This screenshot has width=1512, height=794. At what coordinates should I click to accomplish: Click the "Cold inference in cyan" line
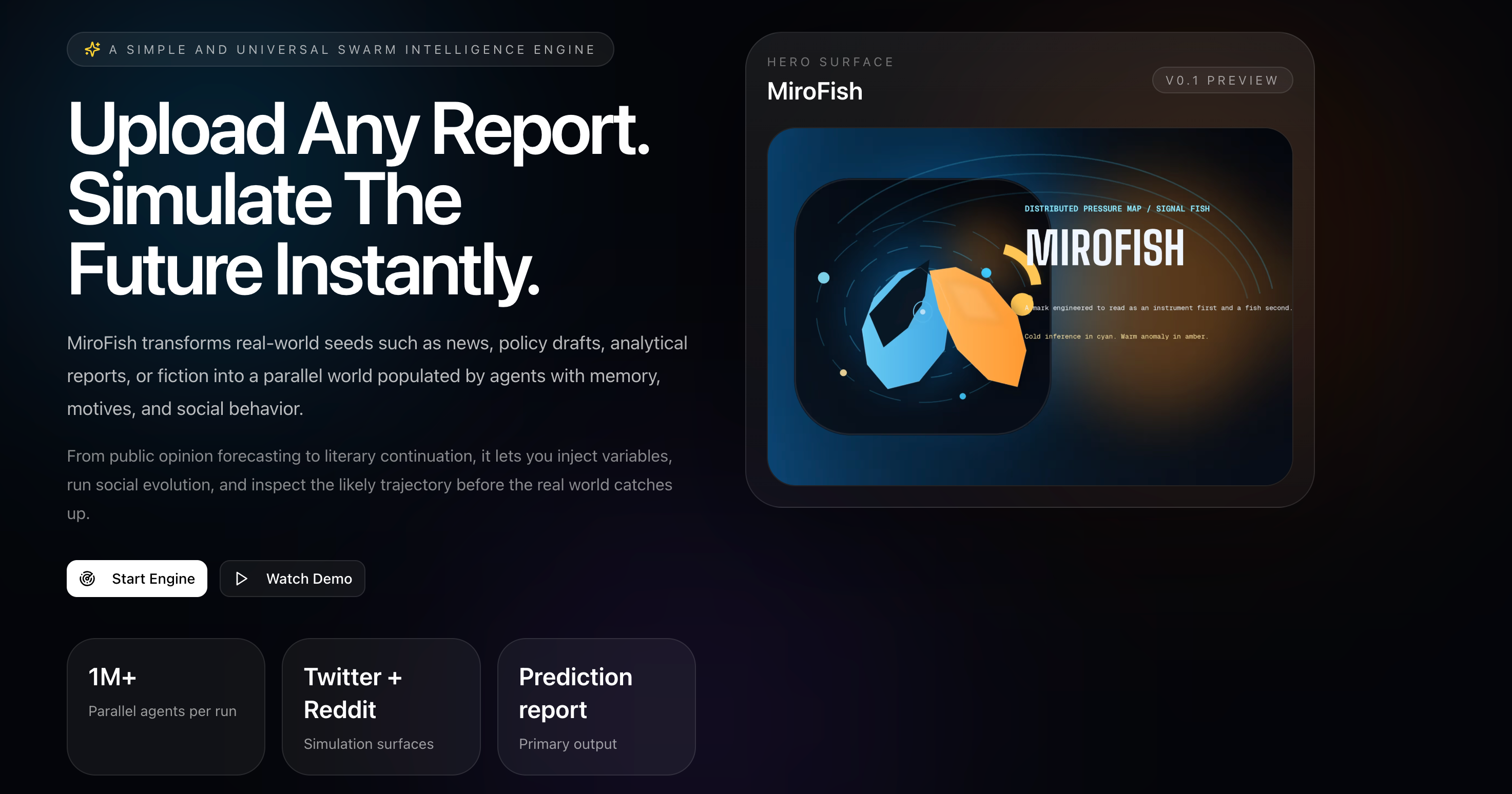1116,336
